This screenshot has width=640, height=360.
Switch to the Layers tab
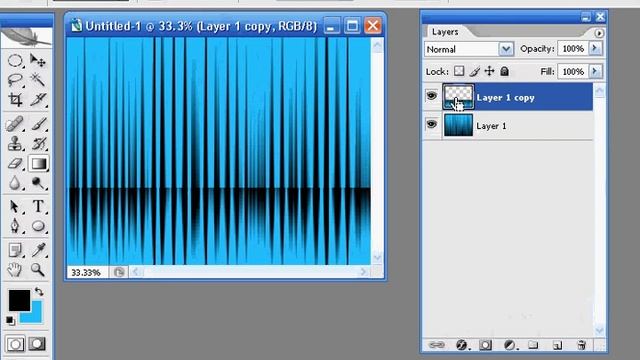[445, 32]
